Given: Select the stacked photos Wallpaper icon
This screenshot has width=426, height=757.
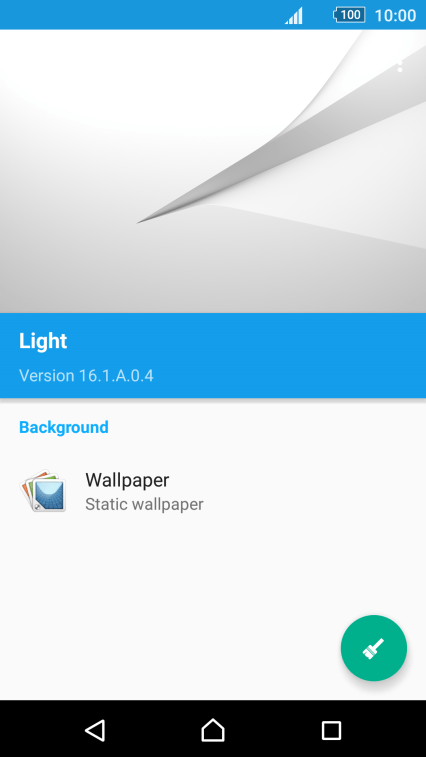Looking at the screenshot, I should point(43,491).
